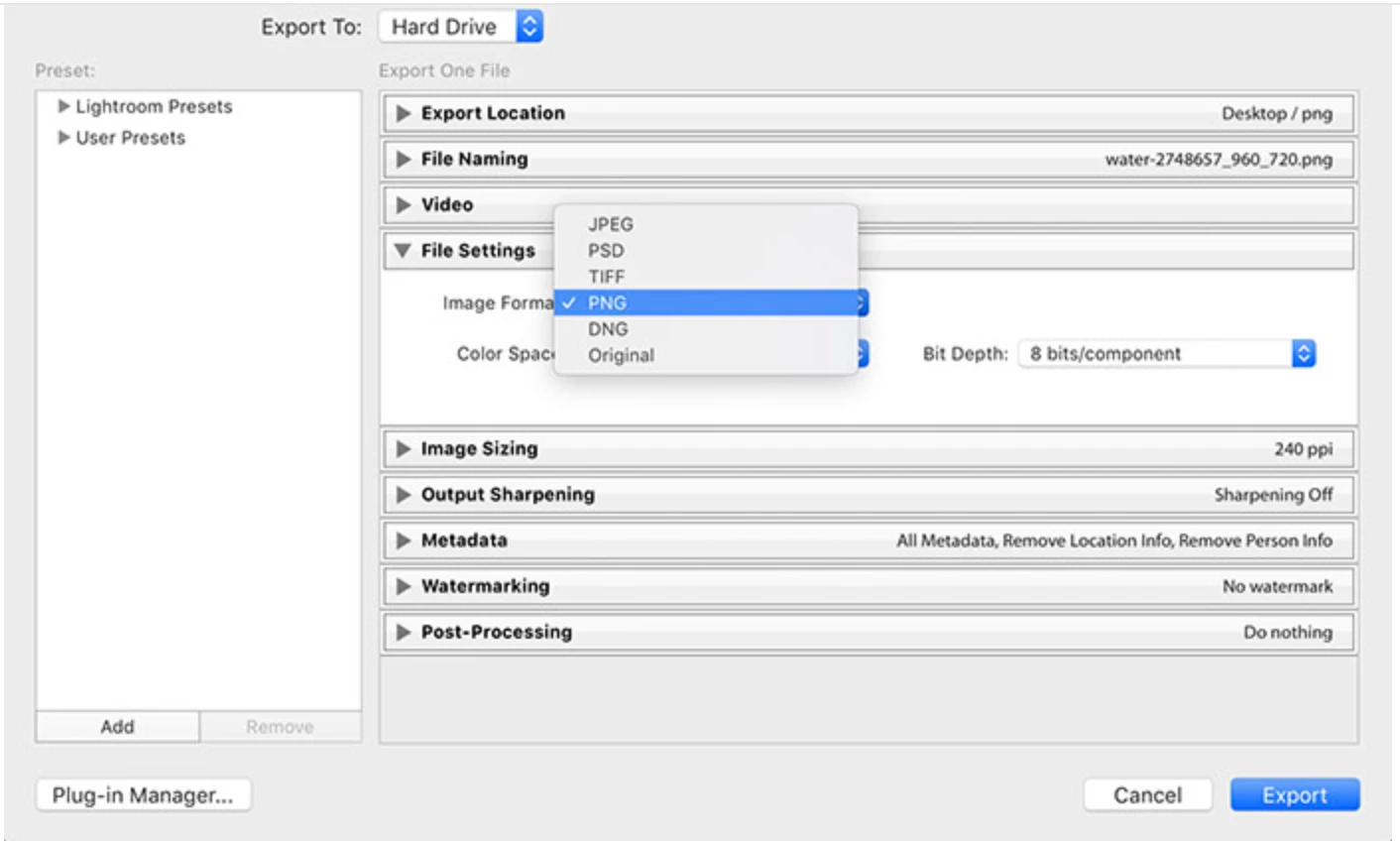Choose PSD from the format menu
Image resolution: width=1400 pixels, height=844 pixels.
pyautogui.click(x=706, y=251)
